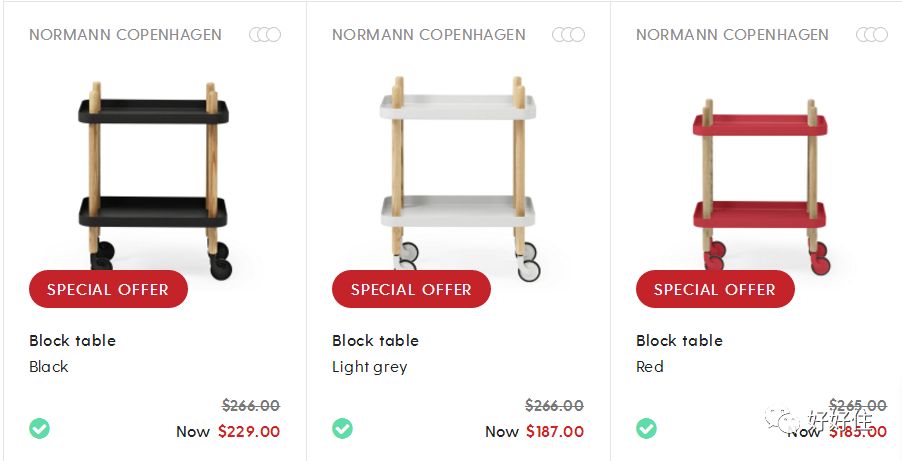The image size is (902, 461).
Task: Click color variants circles icon on Black table card
Action: [265, 35]
